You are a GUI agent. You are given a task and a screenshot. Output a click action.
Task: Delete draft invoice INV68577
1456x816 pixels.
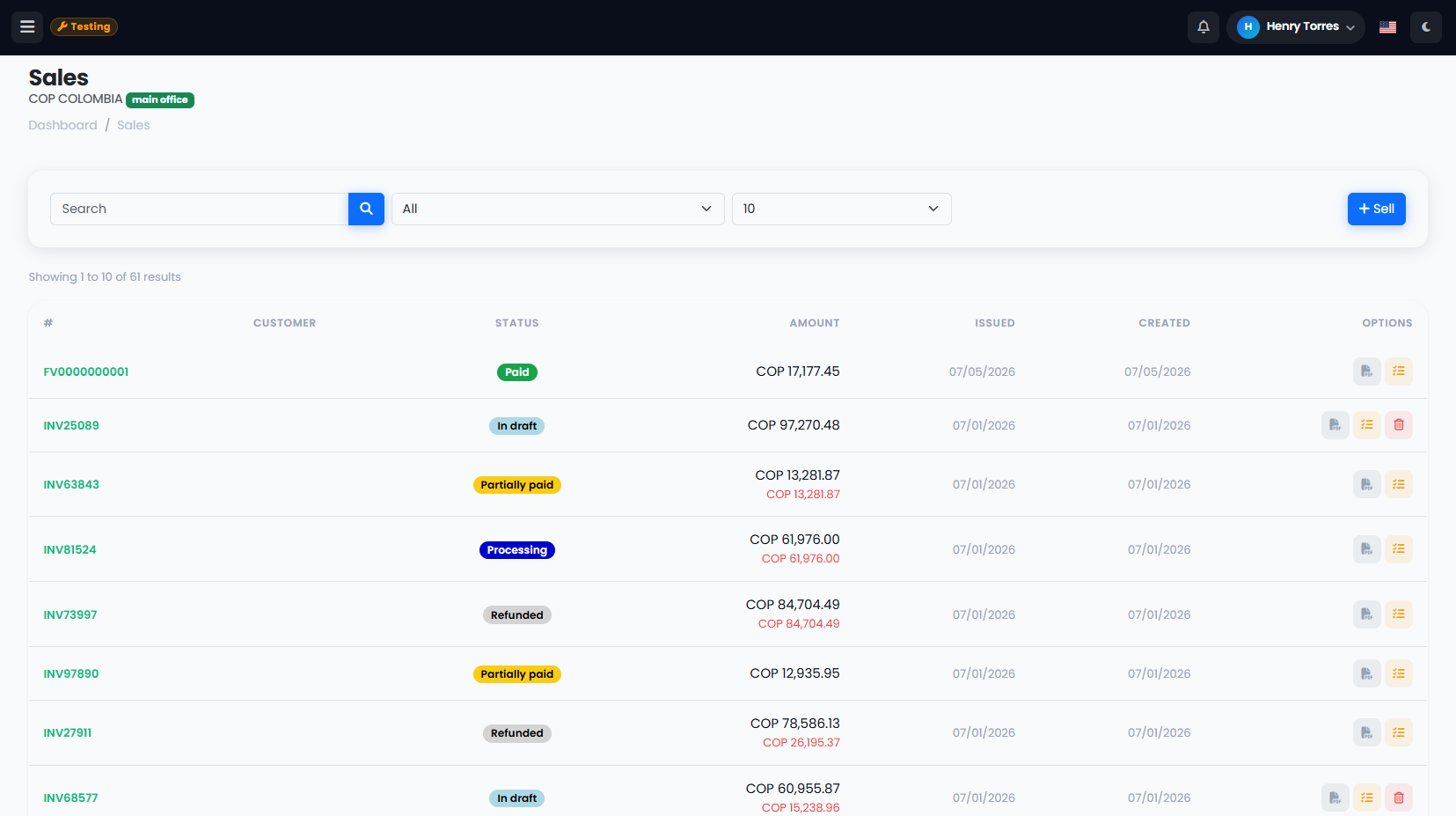[1398, 798]
